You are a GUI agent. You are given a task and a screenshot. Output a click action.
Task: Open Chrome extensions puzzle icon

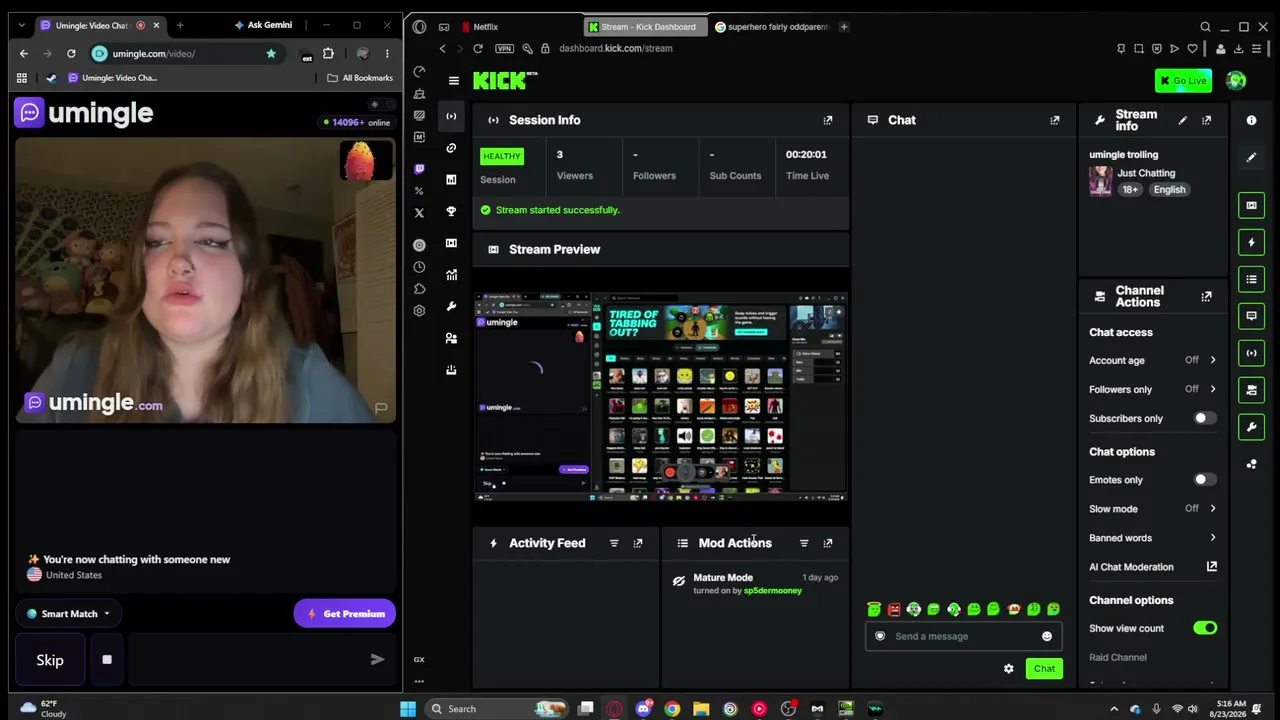point(328,53)
